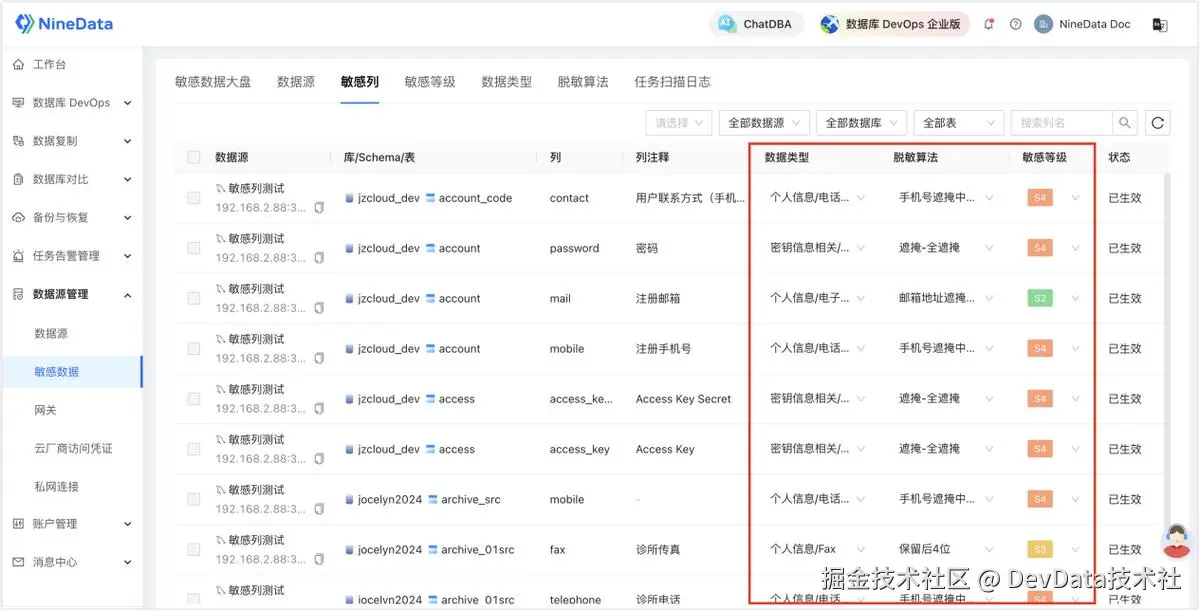Select 敏感数据 in the sidebar

(71, 371)
